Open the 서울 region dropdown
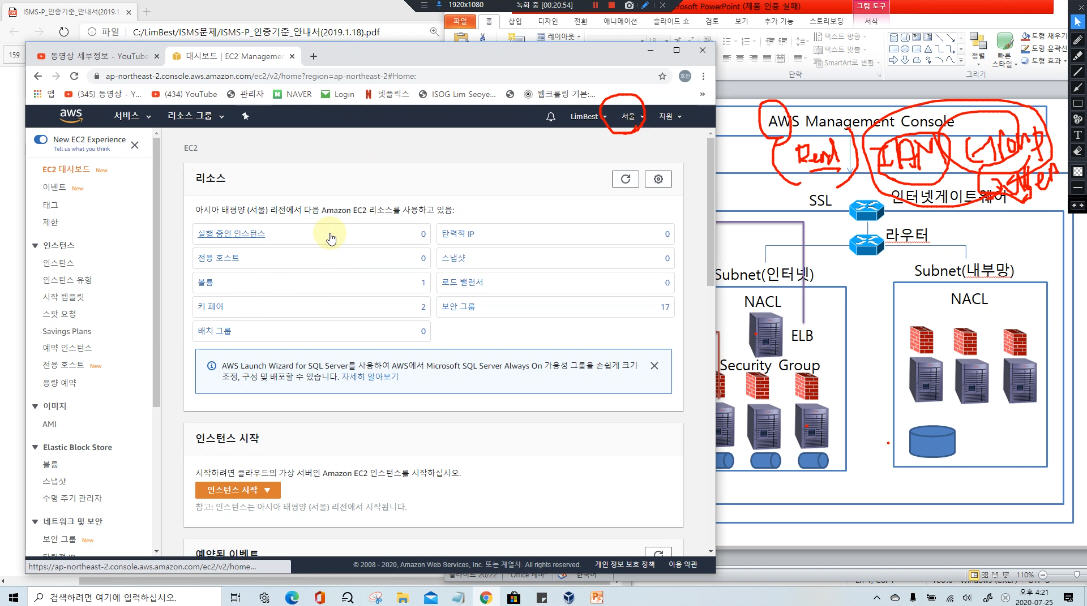Image resolution: width=1087 pixels, height=606 pixels. (x=631, y=116)
